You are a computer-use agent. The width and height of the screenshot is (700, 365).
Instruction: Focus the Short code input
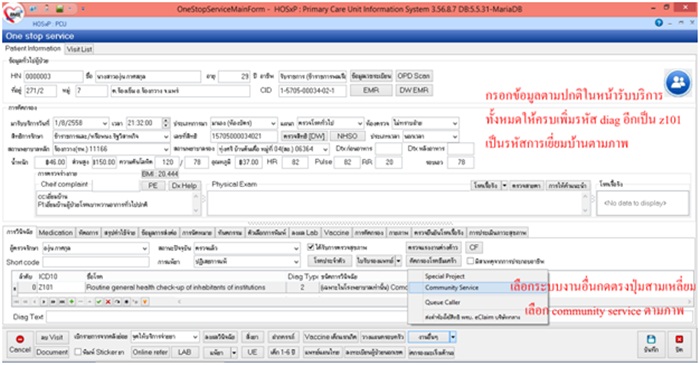[96, 262]
